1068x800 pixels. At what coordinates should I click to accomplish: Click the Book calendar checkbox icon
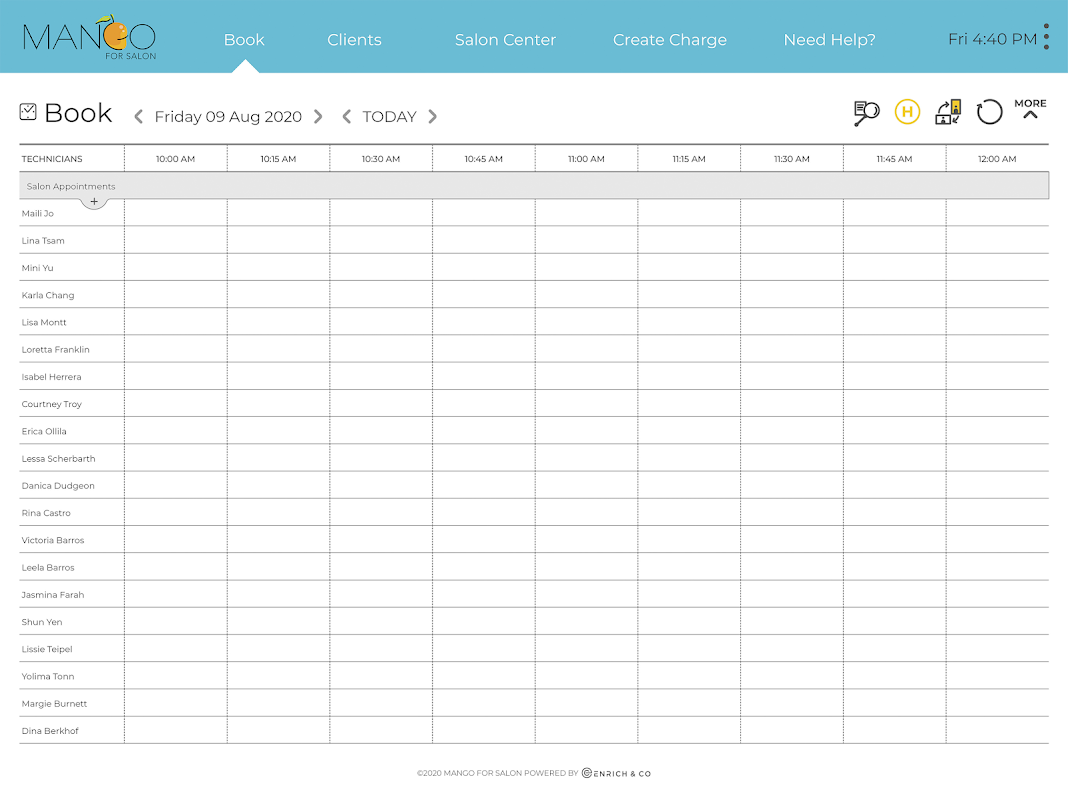[28, 112]
